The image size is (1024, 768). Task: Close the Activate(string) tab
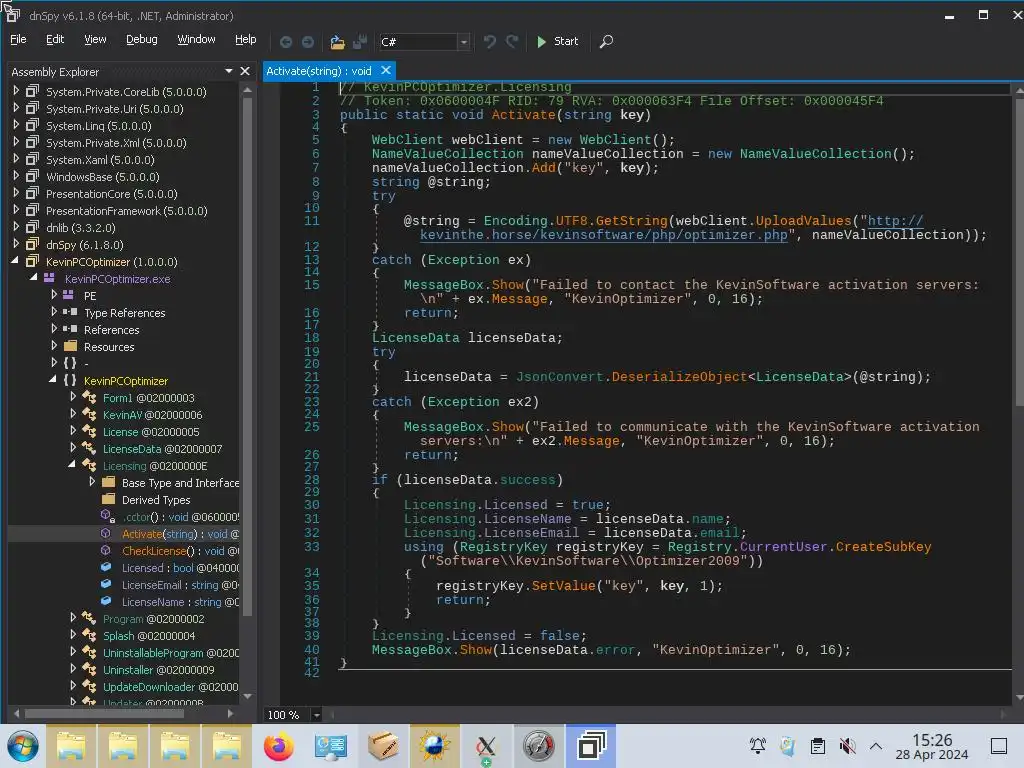coord(386,71)
